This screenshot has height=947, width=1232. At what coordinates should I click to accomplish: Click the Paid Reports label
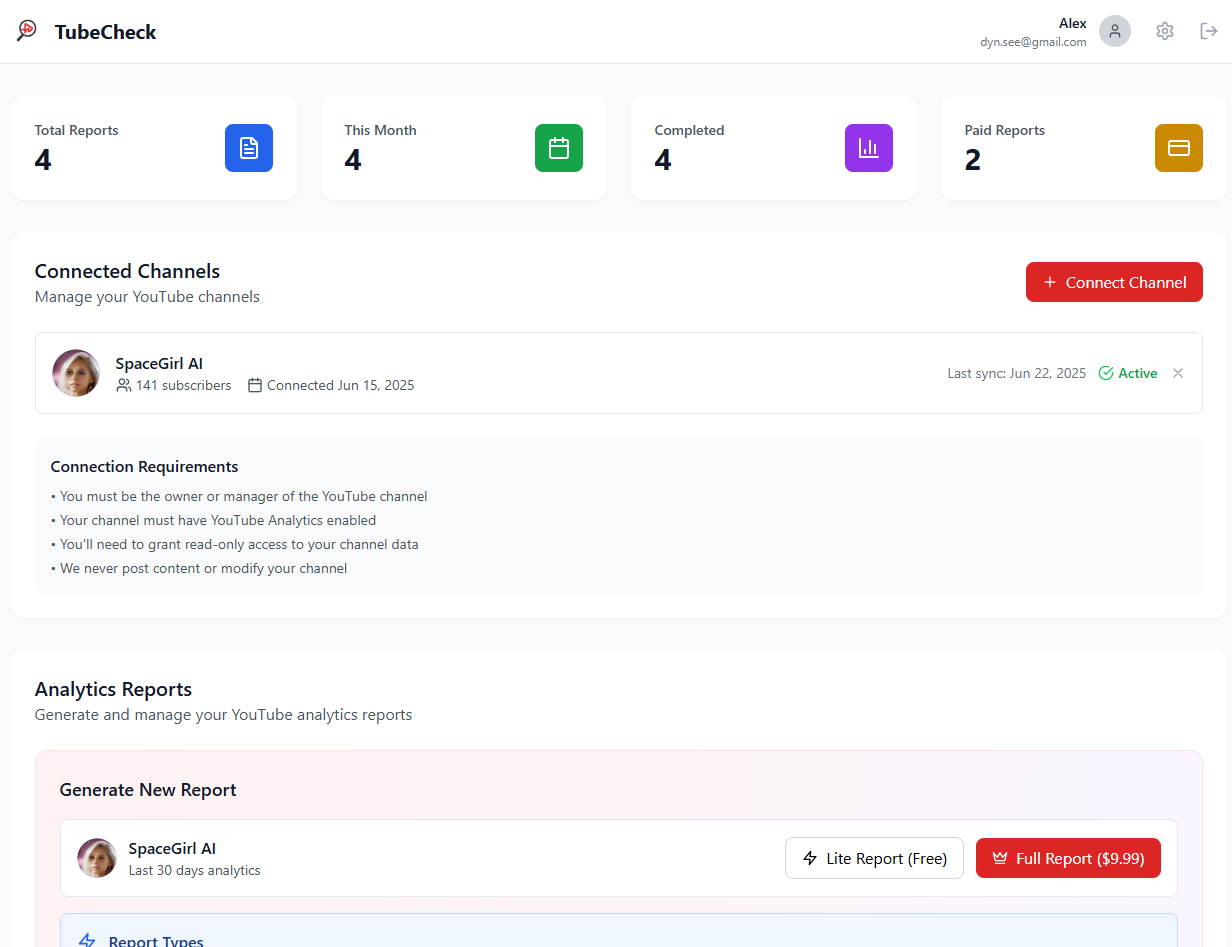pyautogui.click(x=1004, y=130)
